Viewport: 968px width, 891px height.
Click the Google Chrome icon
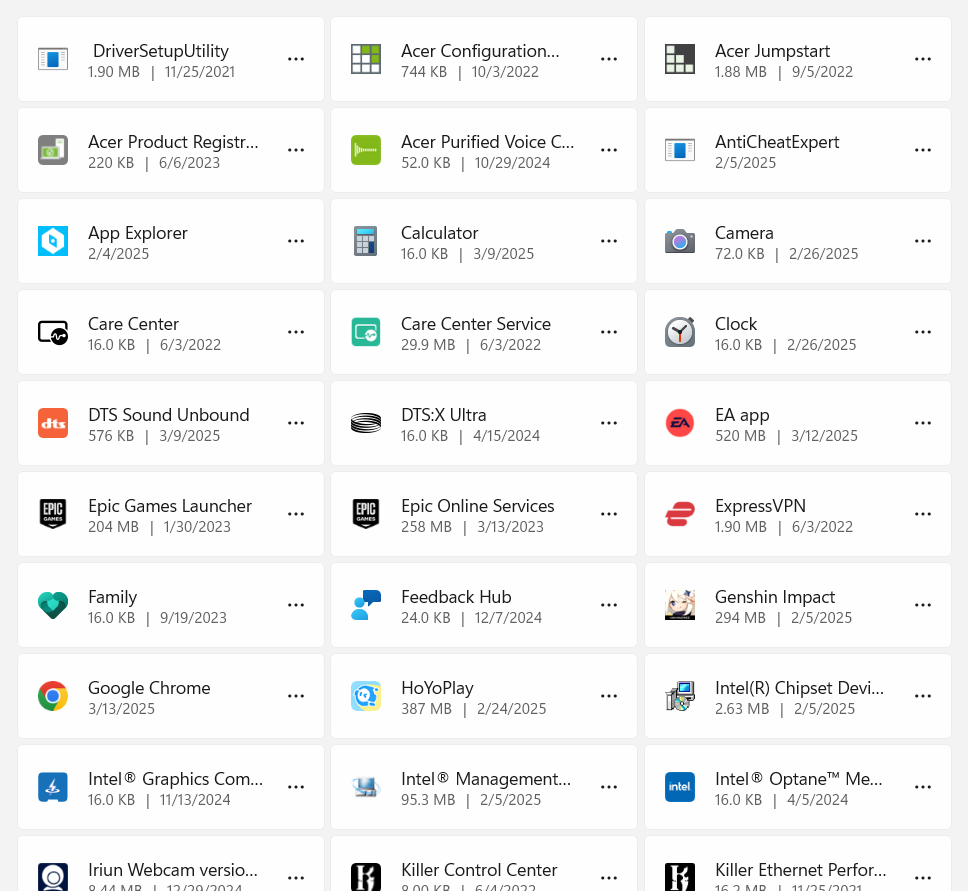pyautogui.click(x=53, y=696)
